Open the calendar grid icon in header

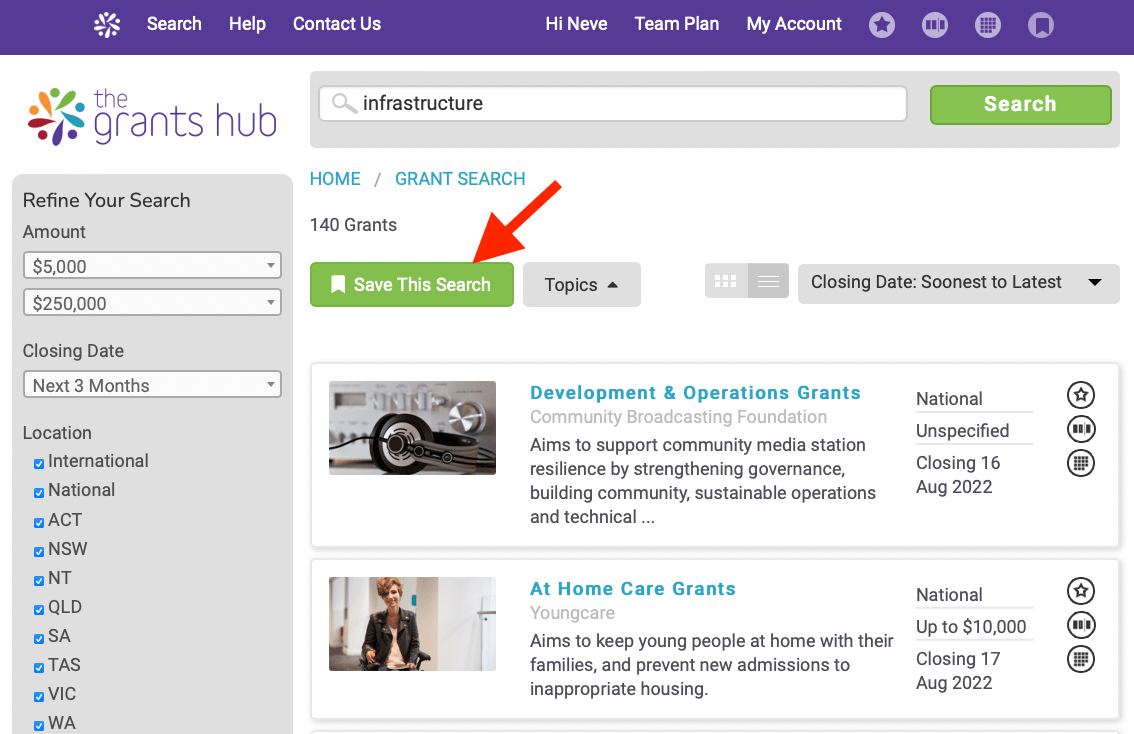click(988, 26)
